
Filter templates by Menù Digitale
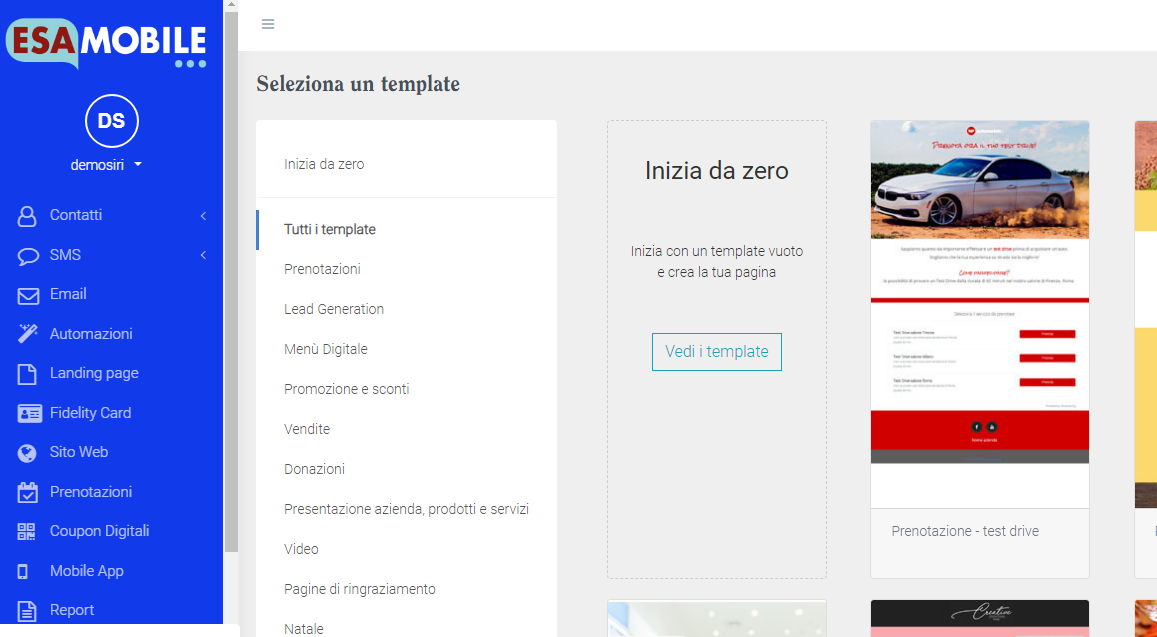325,349
